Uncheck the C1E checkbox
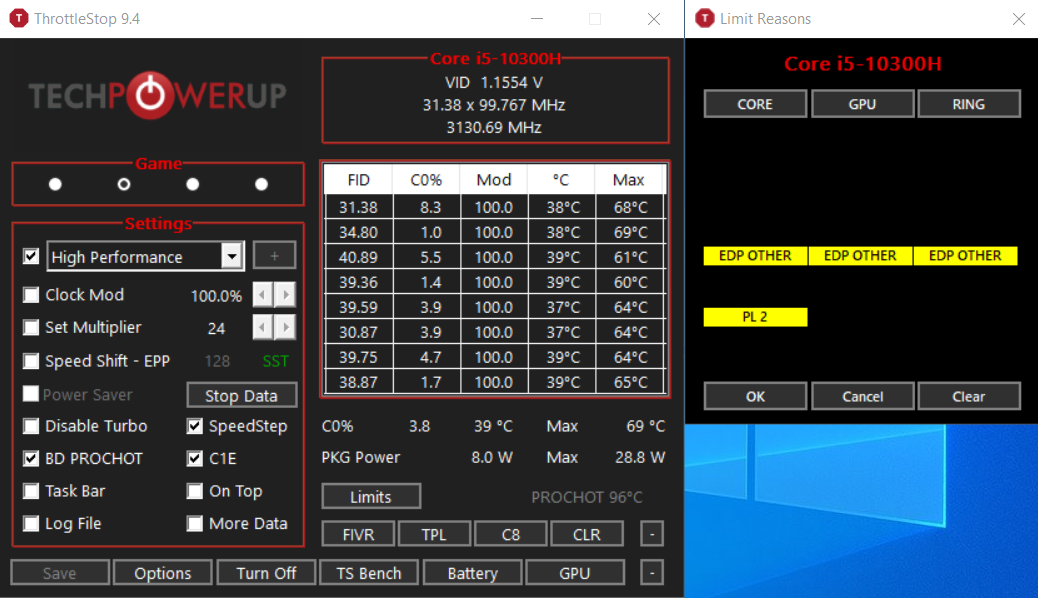Screen dimensions: 1038x598 tap(195, 458)
